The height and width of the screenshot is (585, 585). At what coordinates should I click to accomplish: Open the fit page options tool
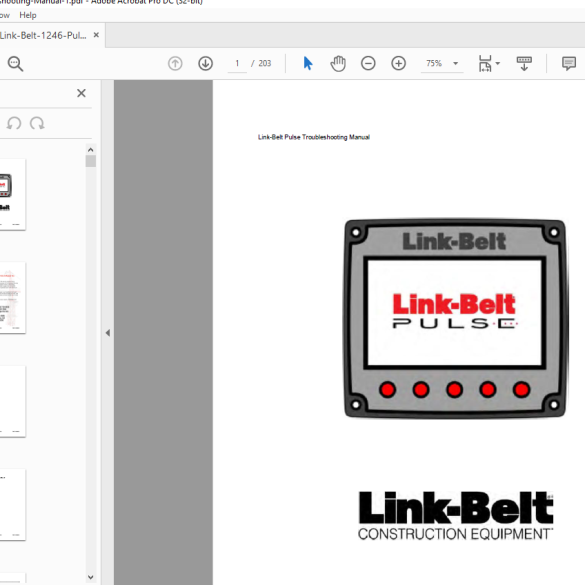click(x=485, y=63)
